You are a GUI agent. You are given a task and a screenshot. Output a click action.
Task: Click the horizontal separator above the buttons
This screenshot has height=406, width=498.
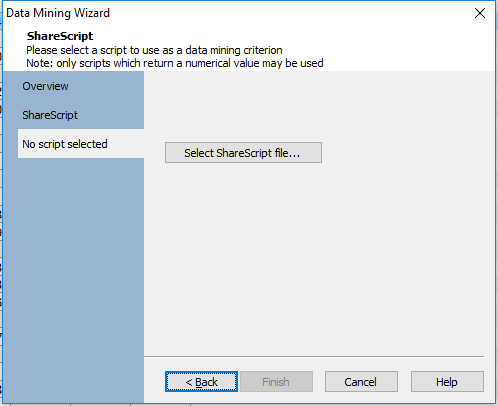coord(314,356)
